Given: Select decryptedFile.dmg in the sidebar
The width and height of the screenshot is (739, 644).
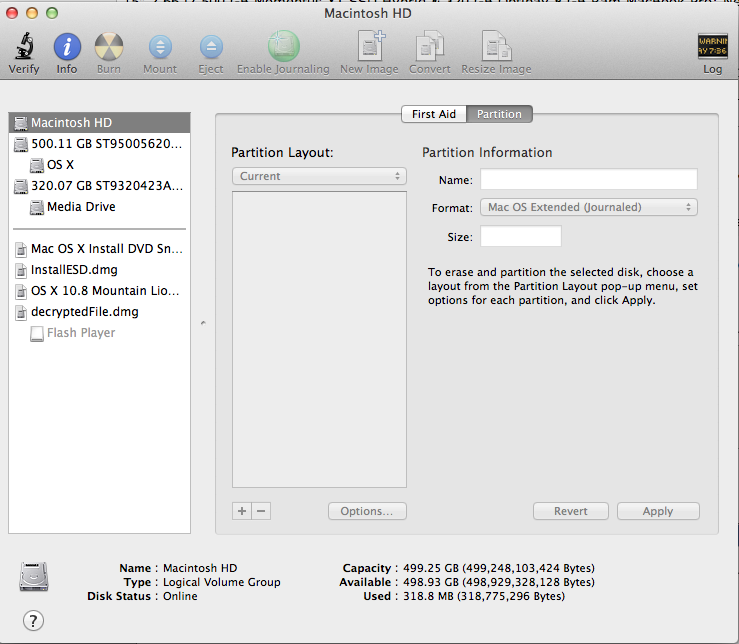Looking at the screenshot, I should point(99,312).
